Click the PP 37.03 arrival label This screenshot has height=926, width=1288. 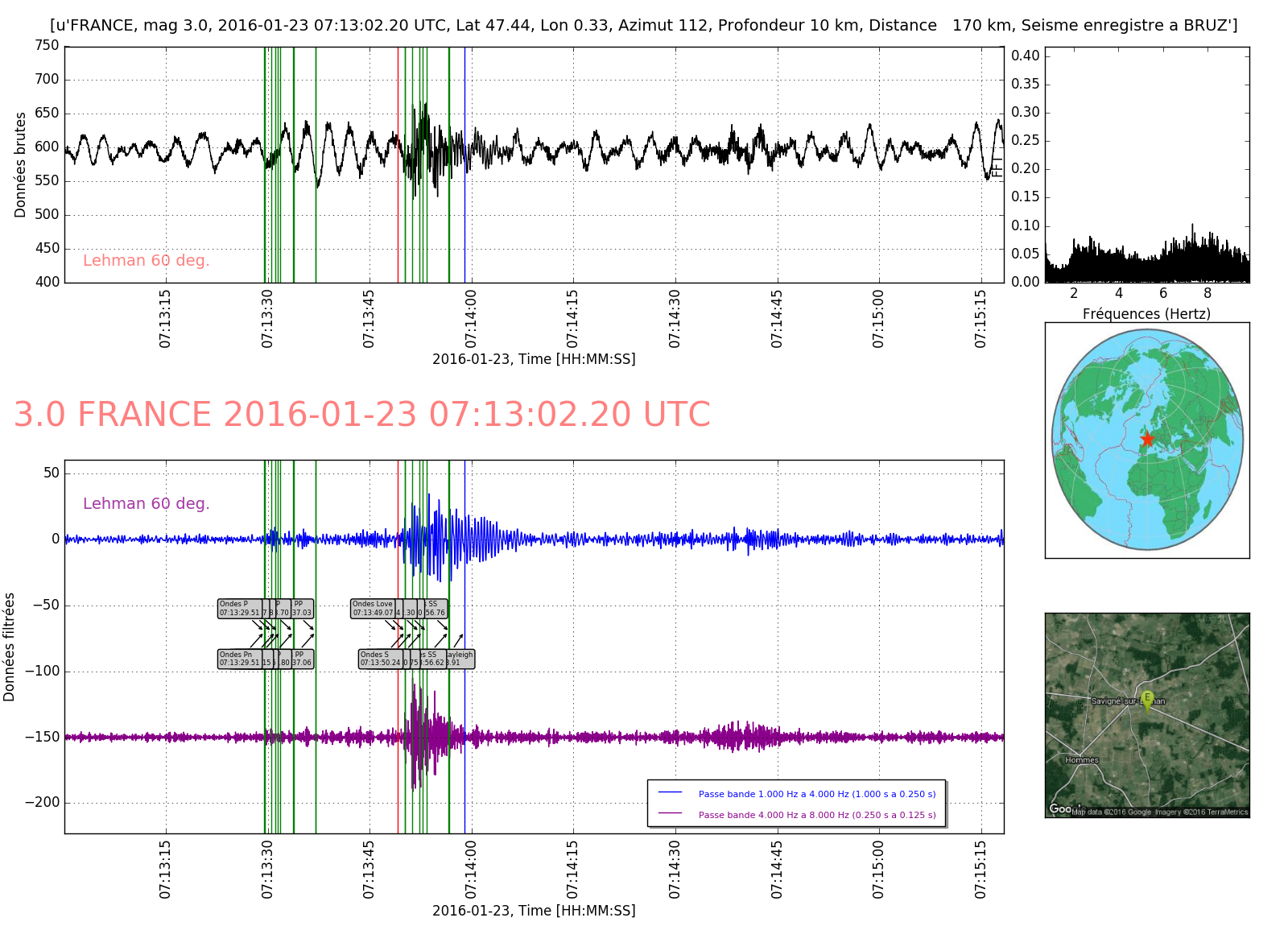[302, 609]
